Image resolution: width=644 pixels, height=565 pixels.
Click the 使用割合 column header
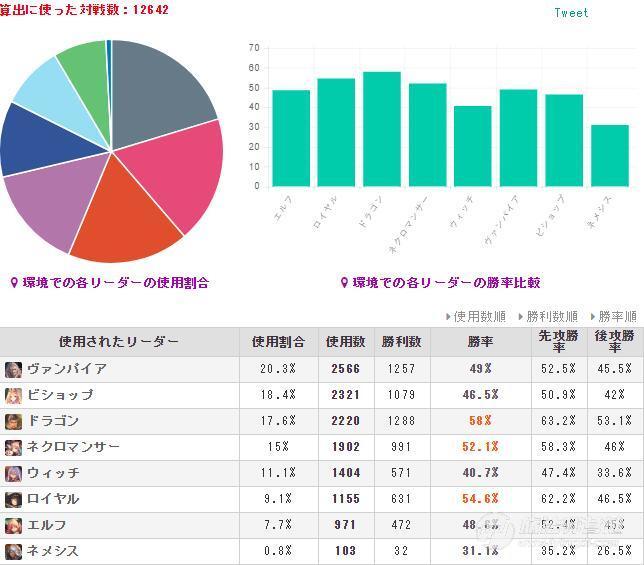(278, 342)
